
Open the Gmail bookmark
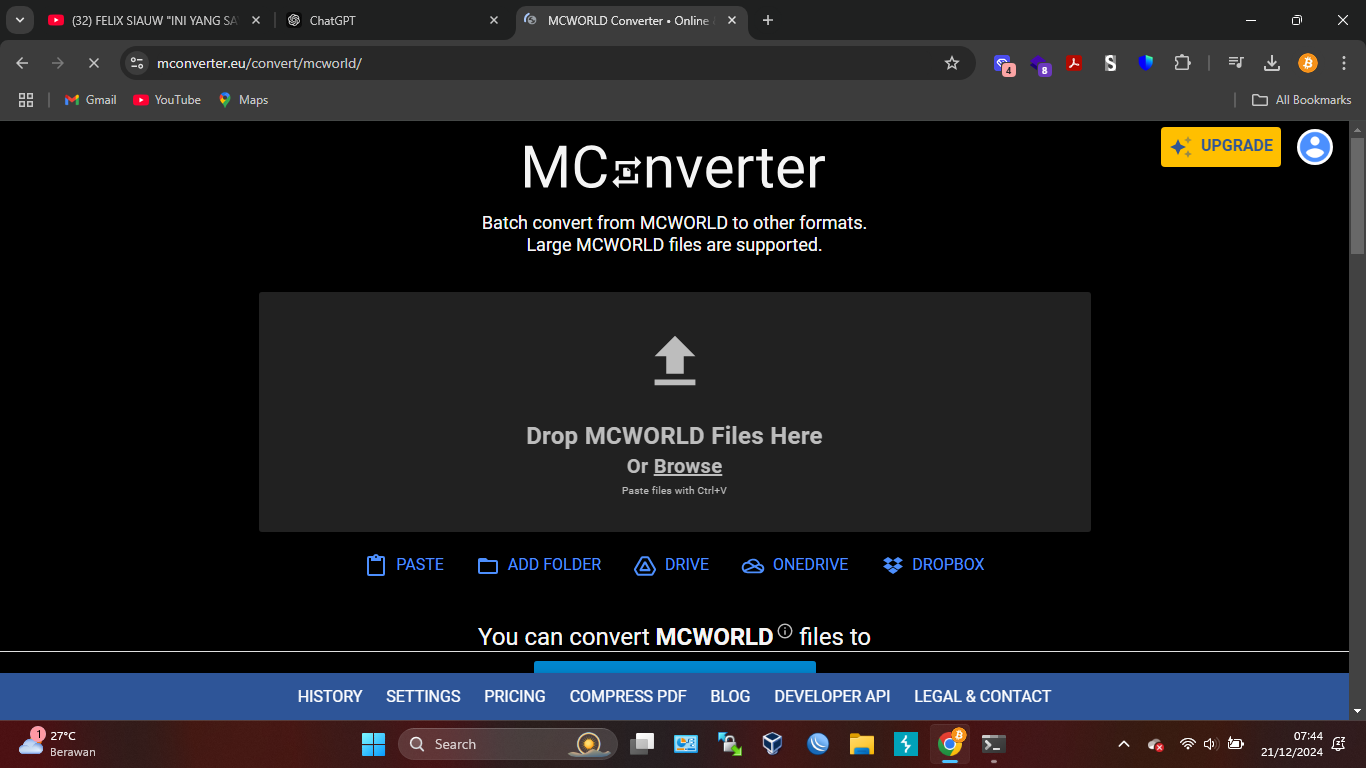90,100
